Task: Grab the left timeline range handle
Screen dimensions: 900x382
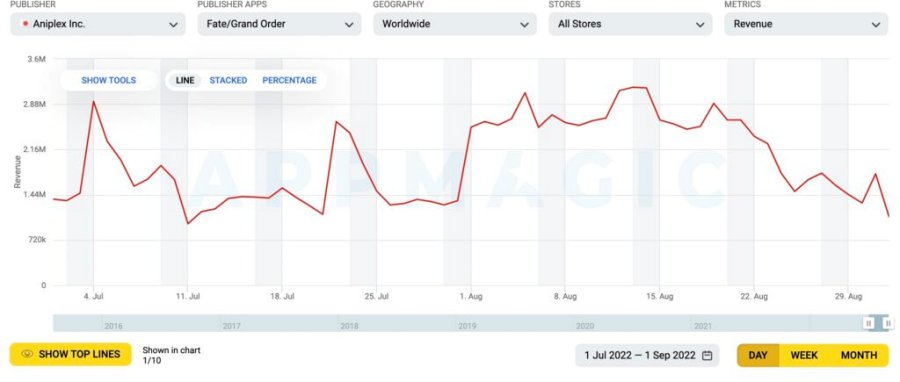Action: (868, 323)
